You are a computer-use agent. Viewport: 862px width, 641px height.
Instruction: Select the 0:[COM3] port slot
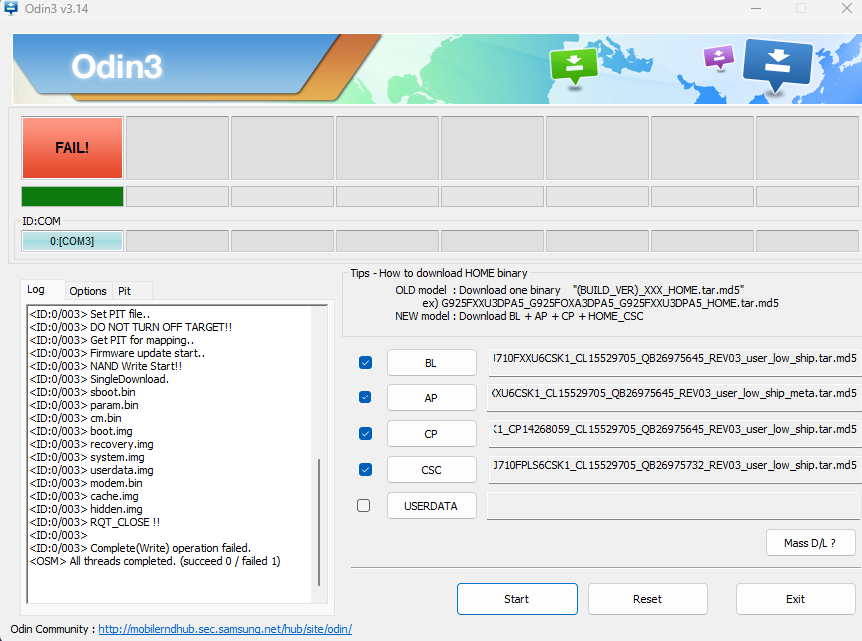click(72, 241)
